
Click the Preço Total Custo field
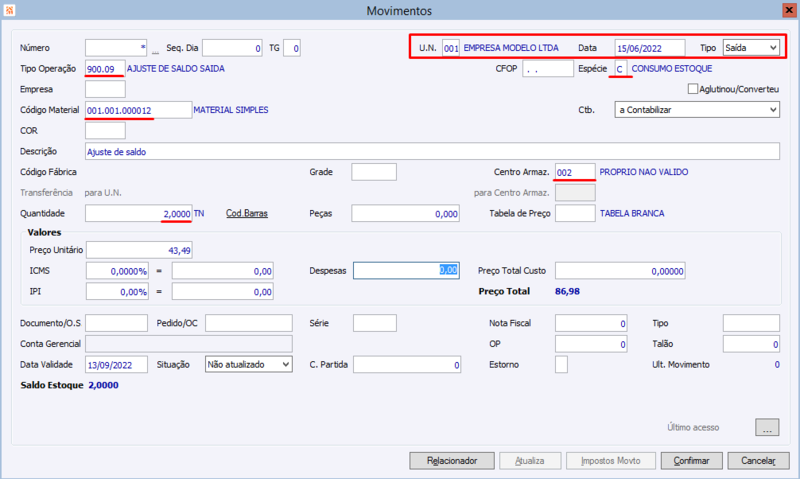click(620, 271)
